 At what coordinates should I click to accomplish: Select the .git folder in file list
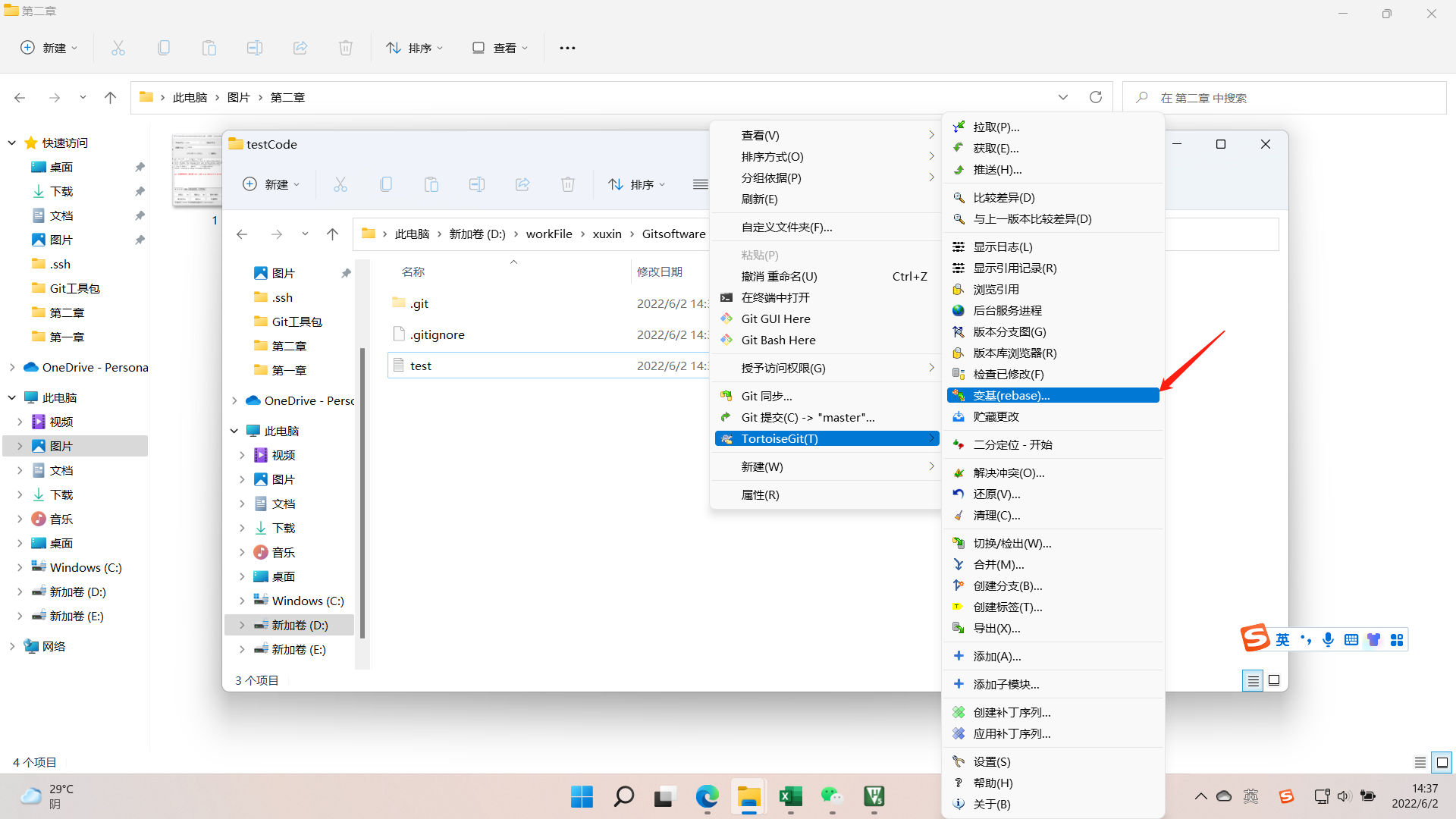point(419,303)
